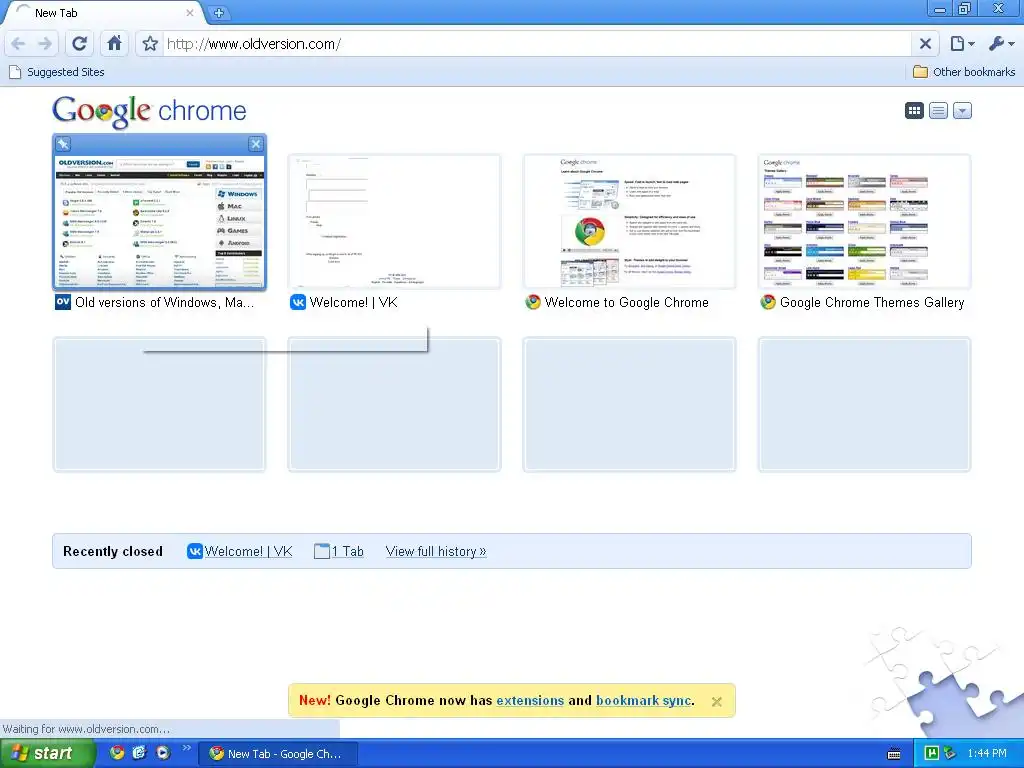Click the Old versions of Windows title link
The width and height of the screenshot is (1024, 768).
(x=164, y=302)
